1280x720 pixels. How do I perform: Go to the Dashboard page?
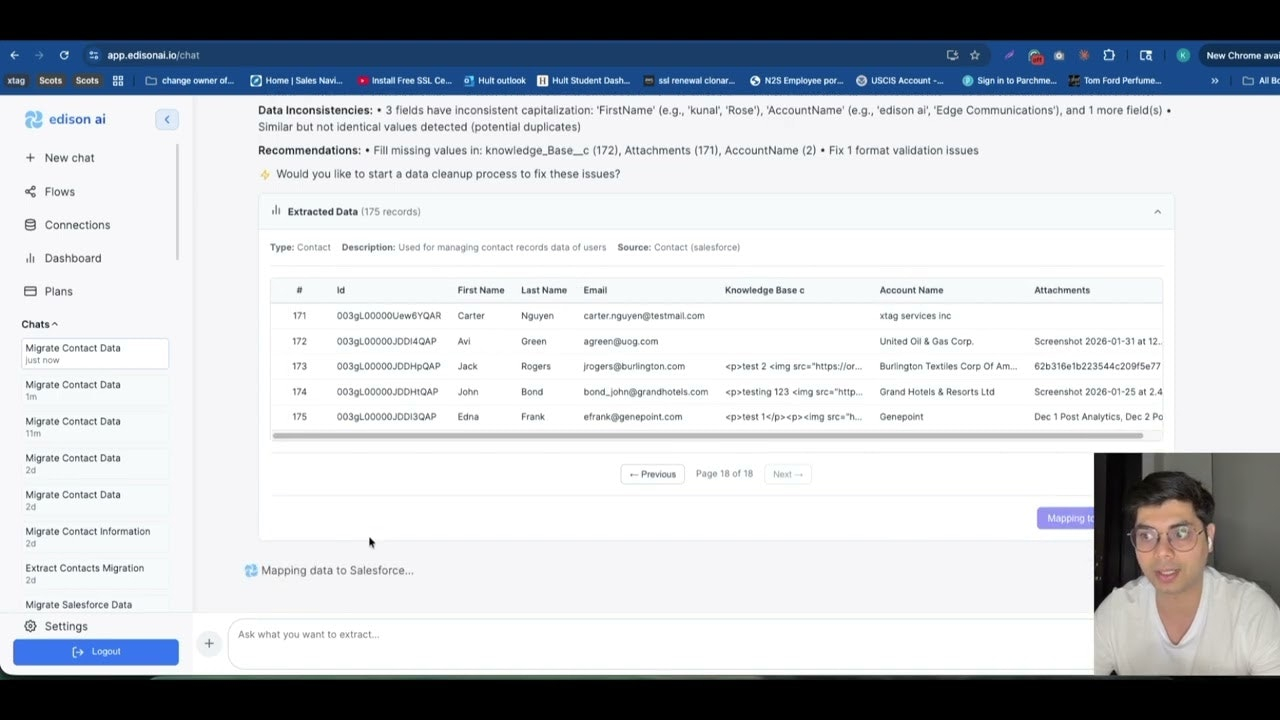[x=72, y=258]
